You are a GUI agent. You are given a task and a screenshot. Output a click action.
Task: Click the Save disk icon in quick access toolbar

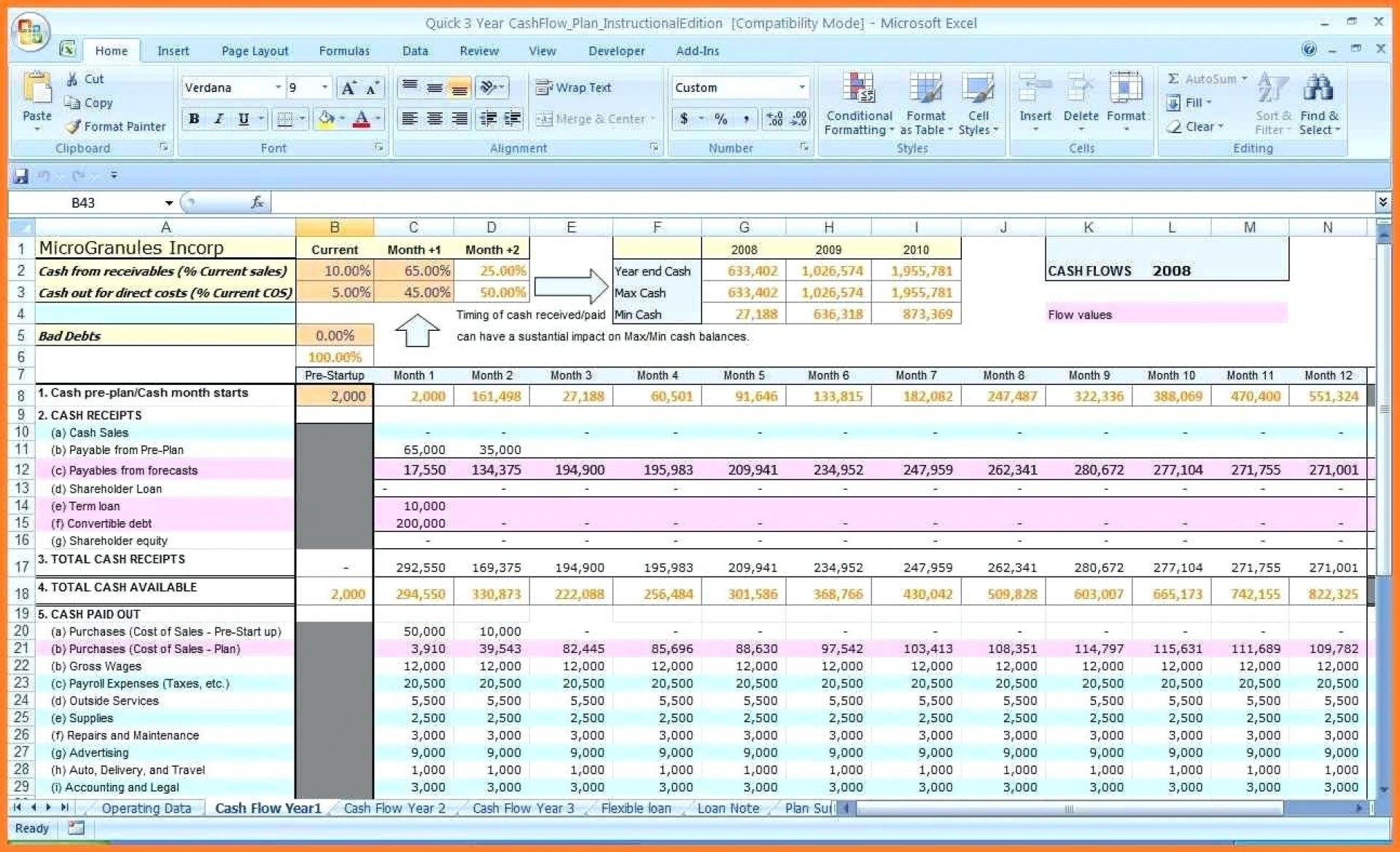tap(20, 176)
